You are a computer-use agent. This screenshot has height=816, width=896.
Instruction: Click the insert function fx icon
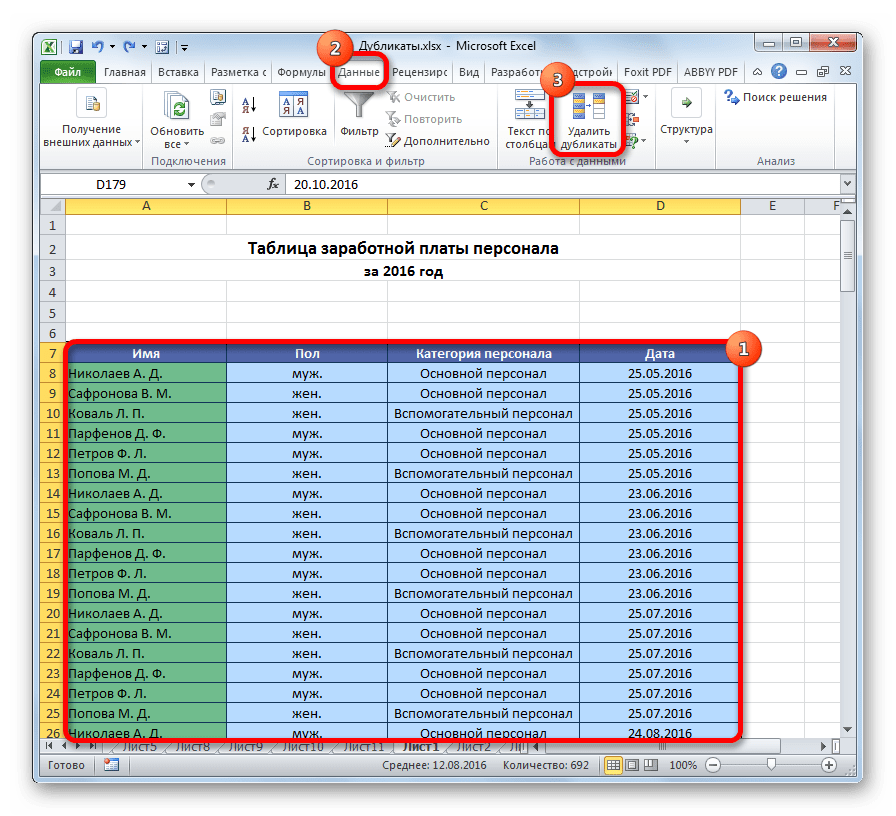tap(272, 185)
